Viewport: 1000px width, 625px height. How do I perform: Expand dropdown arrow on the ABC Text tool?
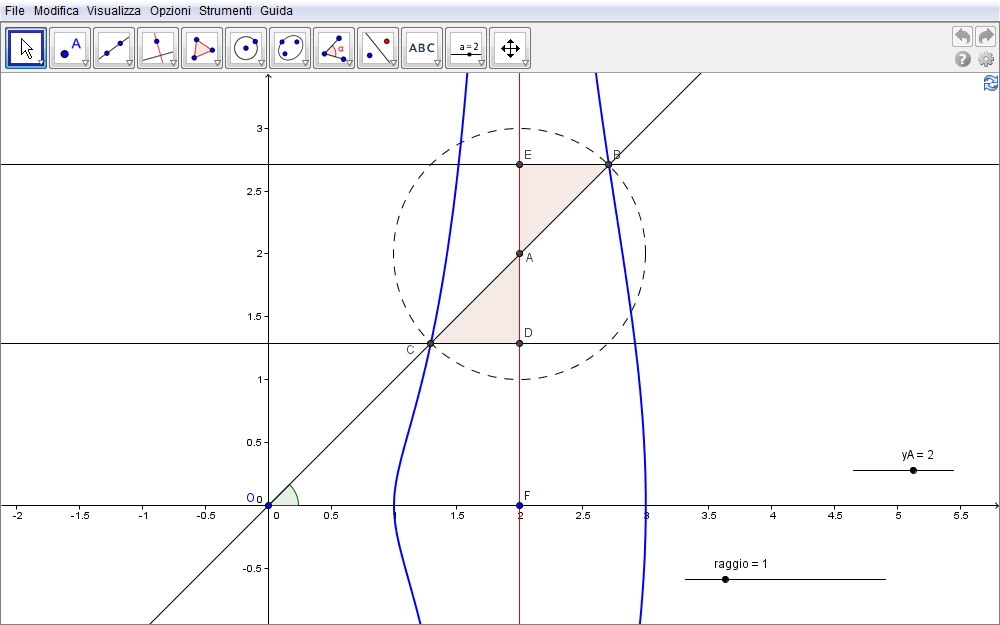click(437, 63)
